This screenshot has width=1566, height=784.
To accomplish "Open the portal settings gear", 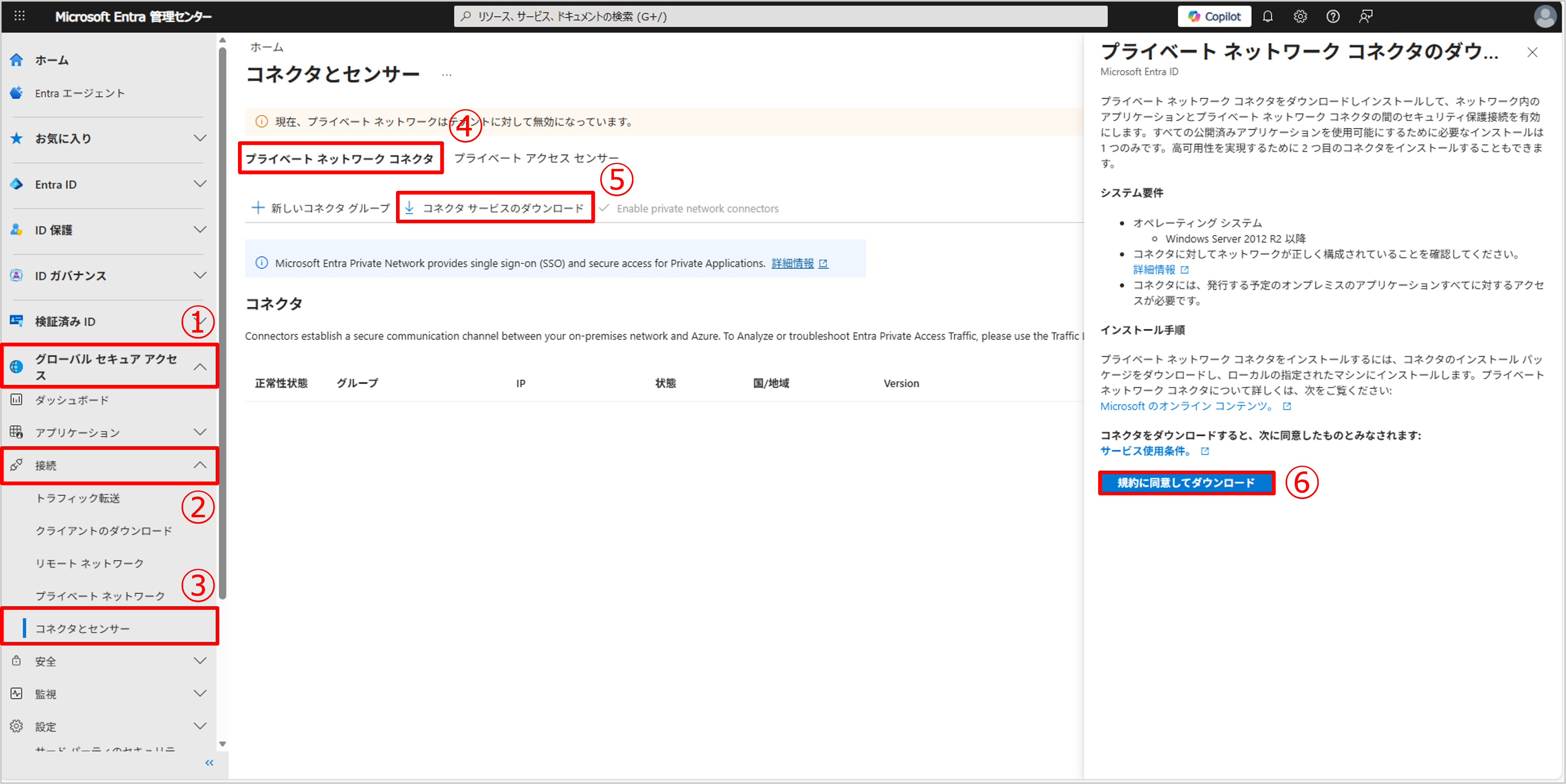I will [x=1300, y=16].
